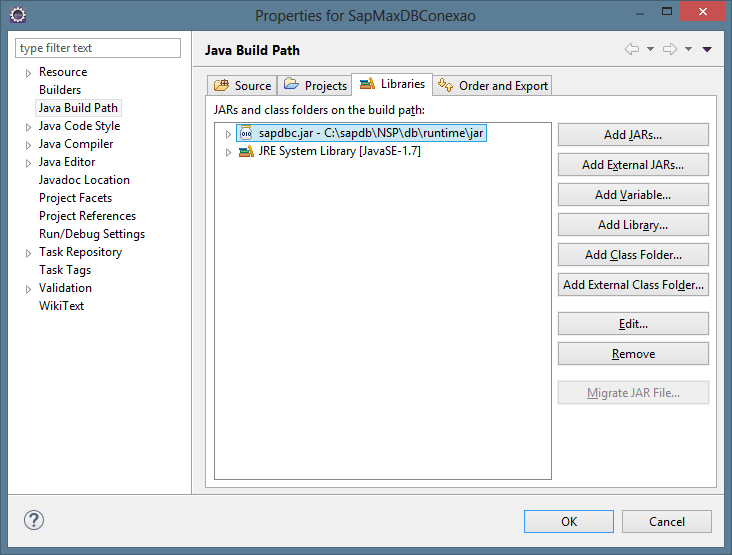Select Project Facets in the sidebar
This screenshot has height=555, width=732.
click(75, 198)
